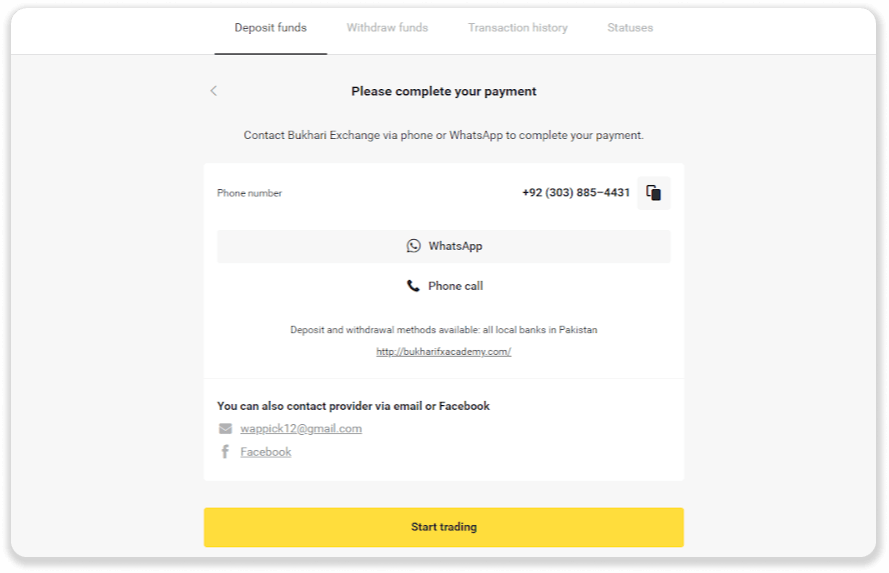Switch to the Deposit funds tab
The image size is (889, 573).
pyautogui.click(x=270, y=28)
